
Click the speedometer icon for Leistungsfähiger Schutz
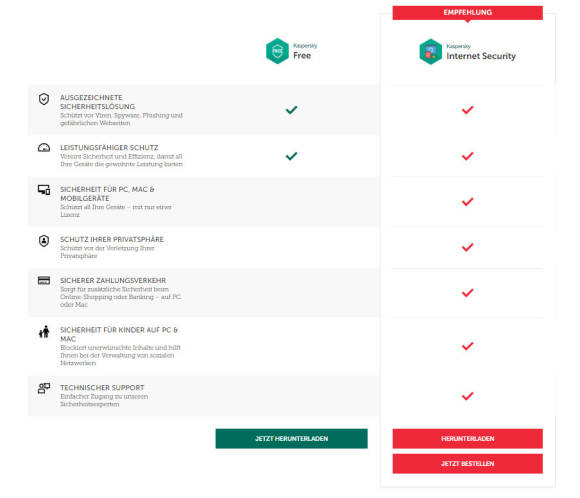[x=44, y=148]
